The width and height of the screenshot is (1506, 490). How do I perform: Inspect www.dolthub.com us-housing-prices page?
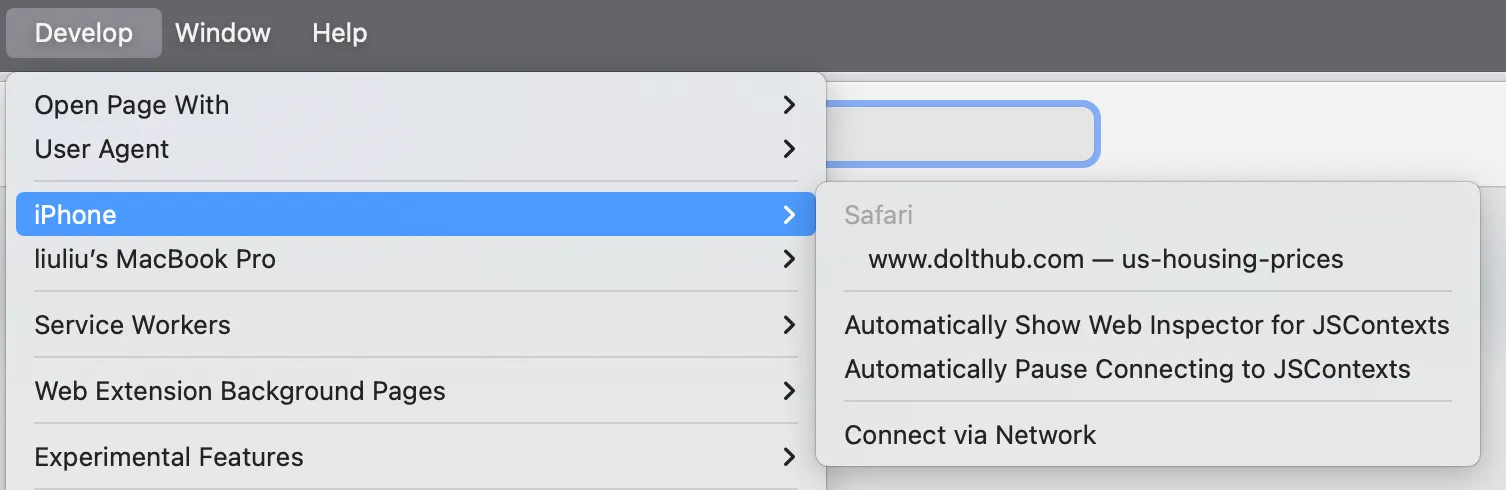click(x=1105, y=259)
